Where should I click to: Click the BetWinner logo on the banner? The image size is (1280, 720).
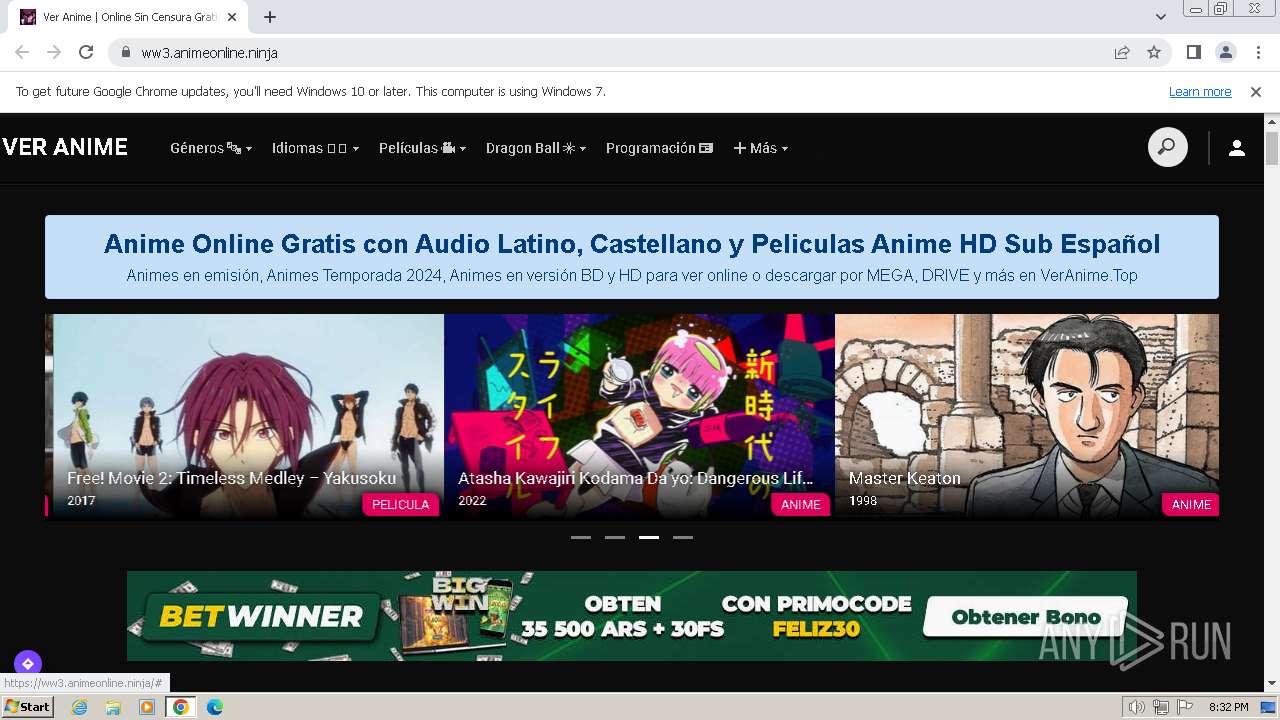[260, 616]
